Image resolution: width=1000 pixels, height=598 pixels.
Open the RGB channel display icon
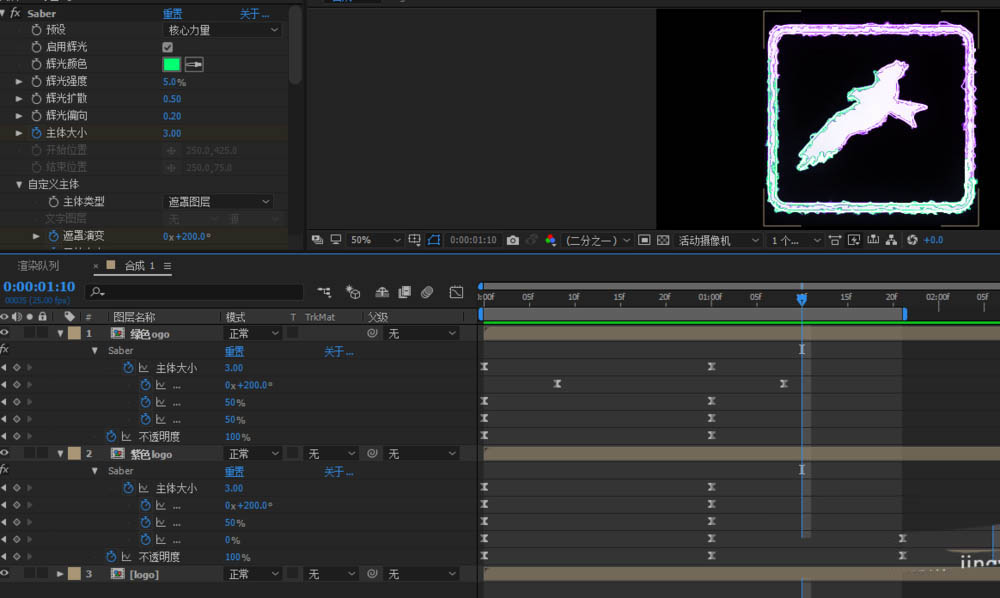550,240
